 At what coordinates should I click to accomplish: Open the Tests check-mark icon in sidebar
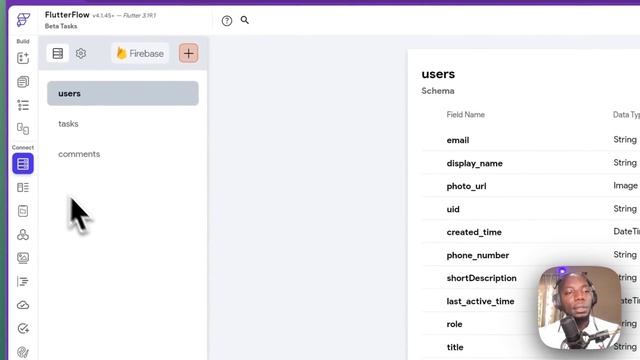[23, 329]
